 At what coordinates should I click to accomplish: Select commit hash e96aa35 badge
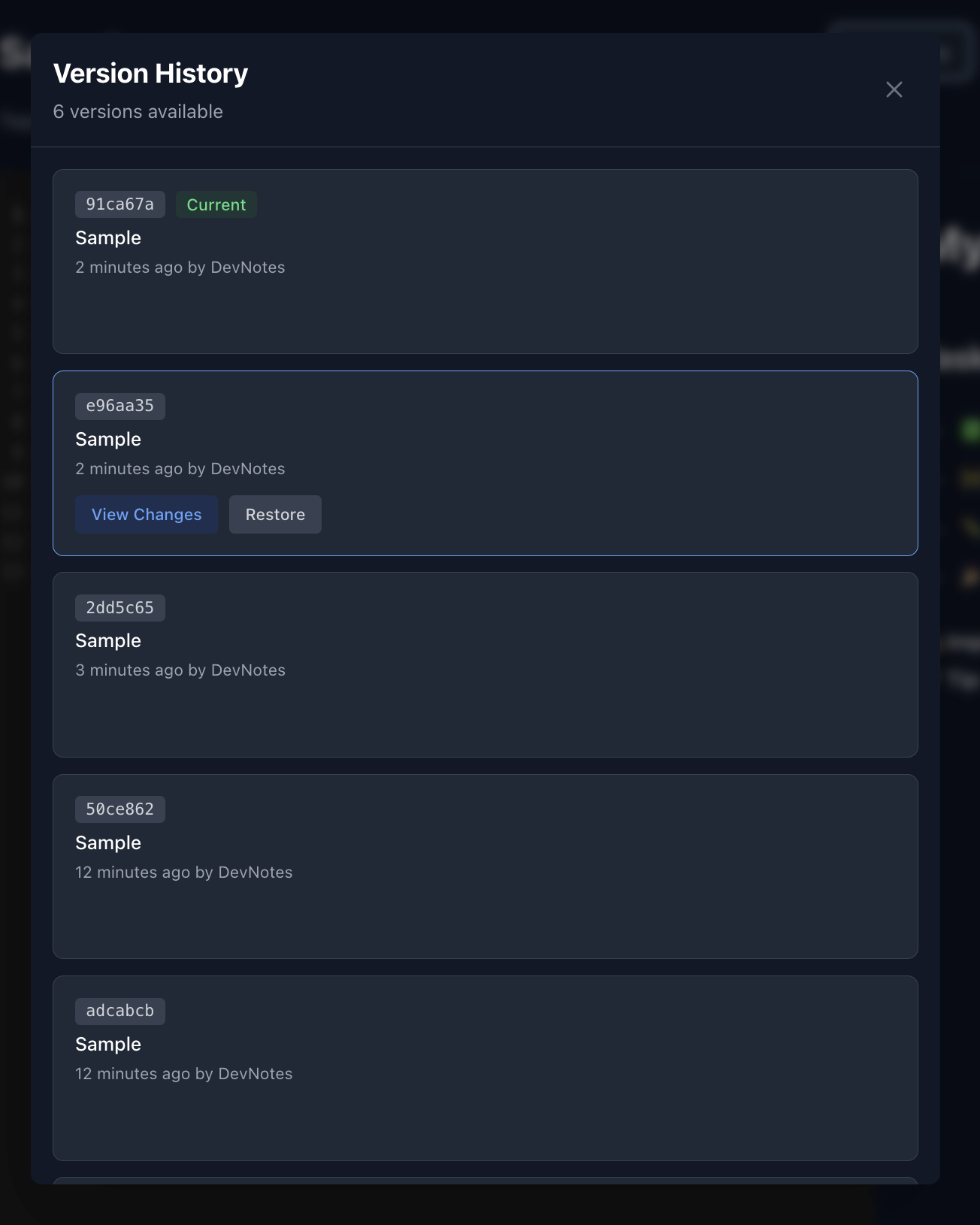120,407
